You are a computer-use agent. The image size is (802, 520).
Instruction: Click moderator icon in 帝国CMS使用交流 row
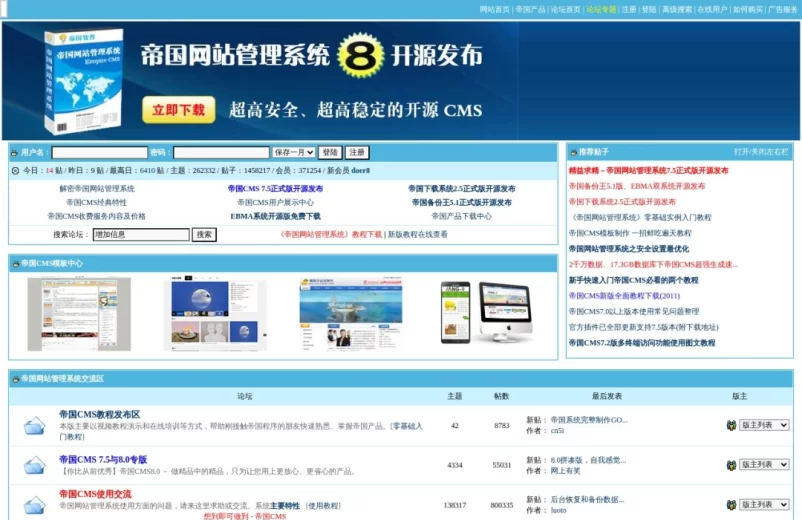pyautogui.click(x=731, y=505)
